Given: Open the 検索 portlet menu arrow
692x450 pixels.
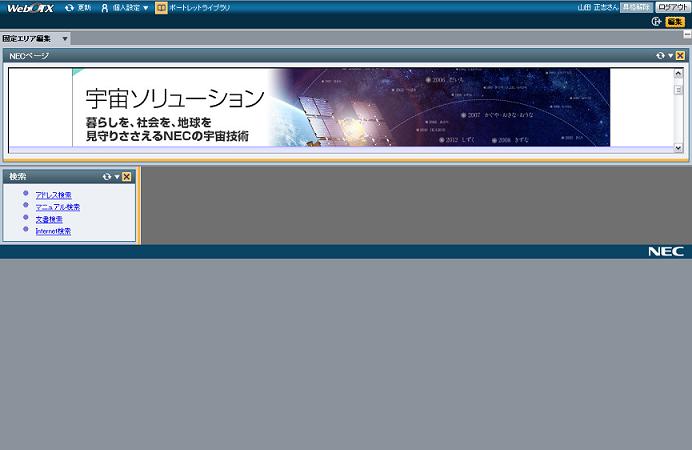Looking at the screenshot, I should (117, 177).
